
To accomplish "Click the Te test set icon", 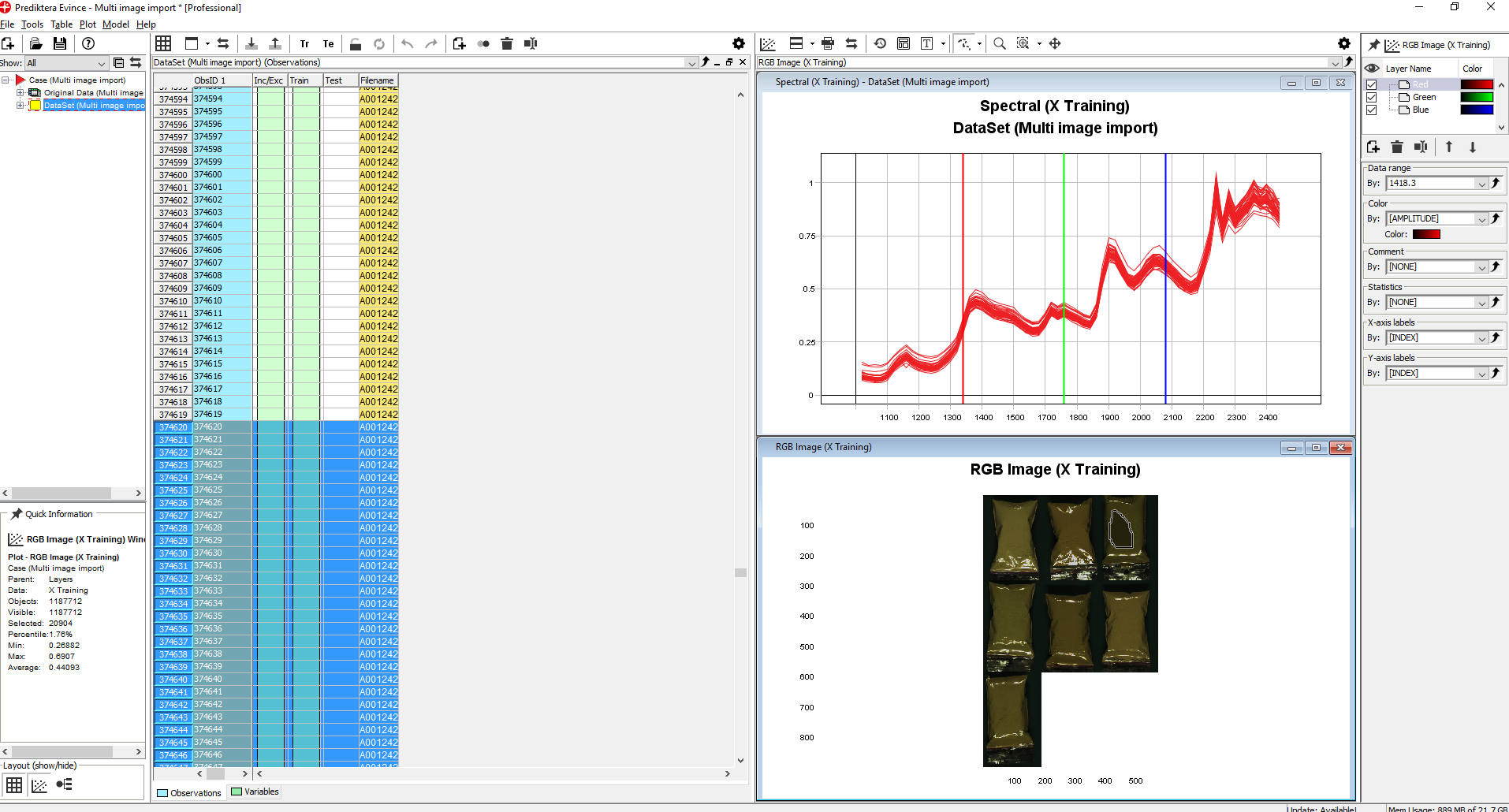I will click(x=328, y=44).
